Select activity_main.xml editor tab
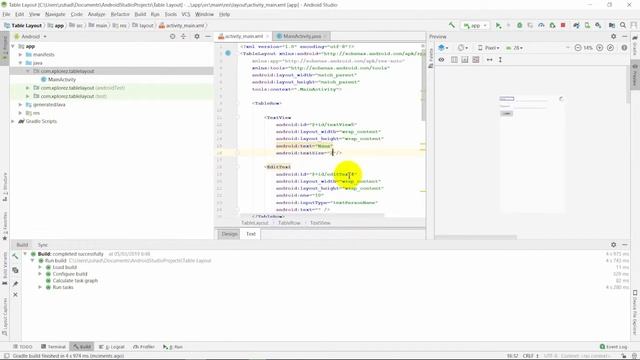Viewport: 640px width, 360px height. [244, 36]
